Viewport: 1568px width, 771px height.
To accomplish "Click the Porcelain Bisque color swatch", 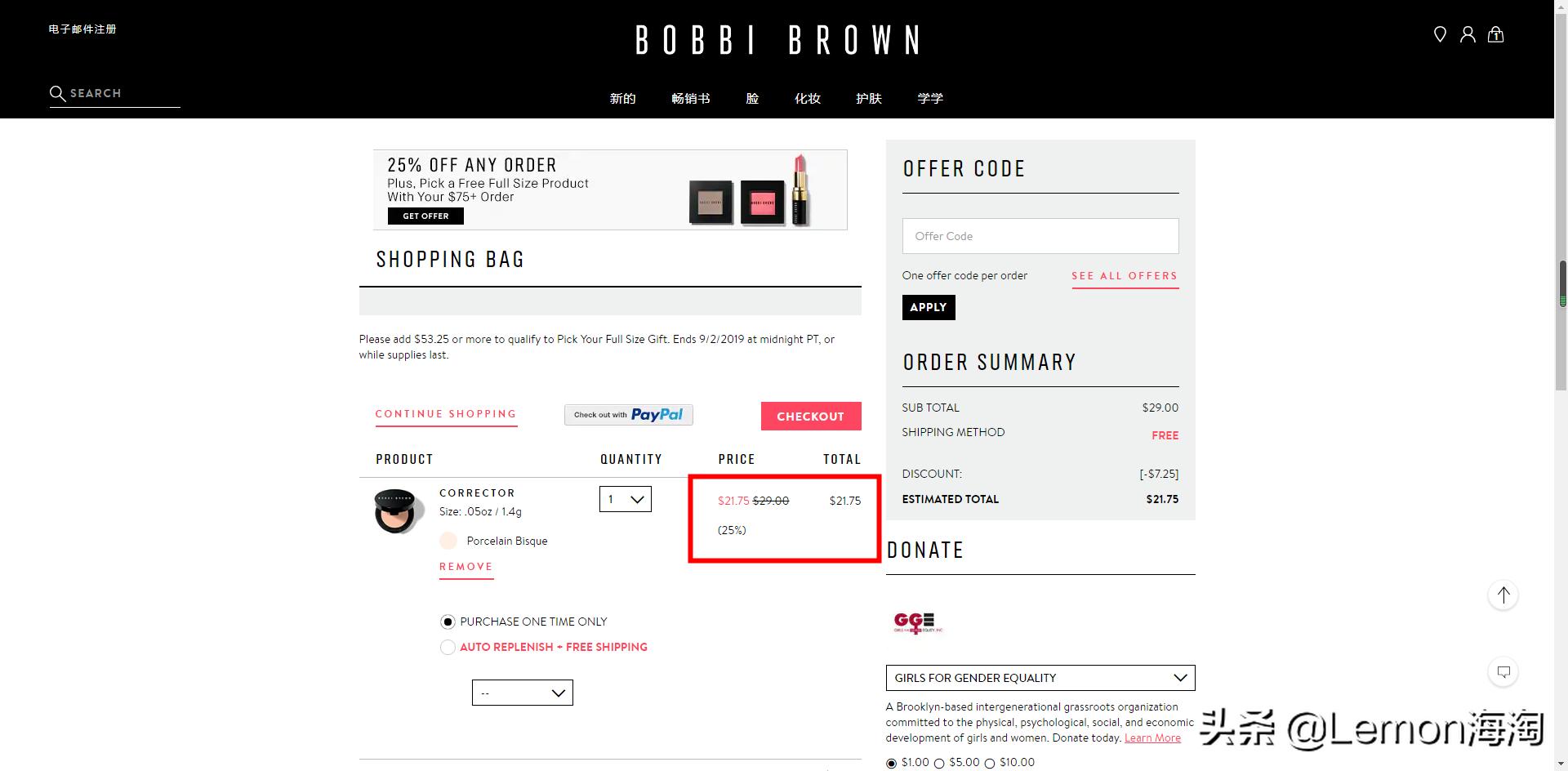I will click(x=448, y=541).
